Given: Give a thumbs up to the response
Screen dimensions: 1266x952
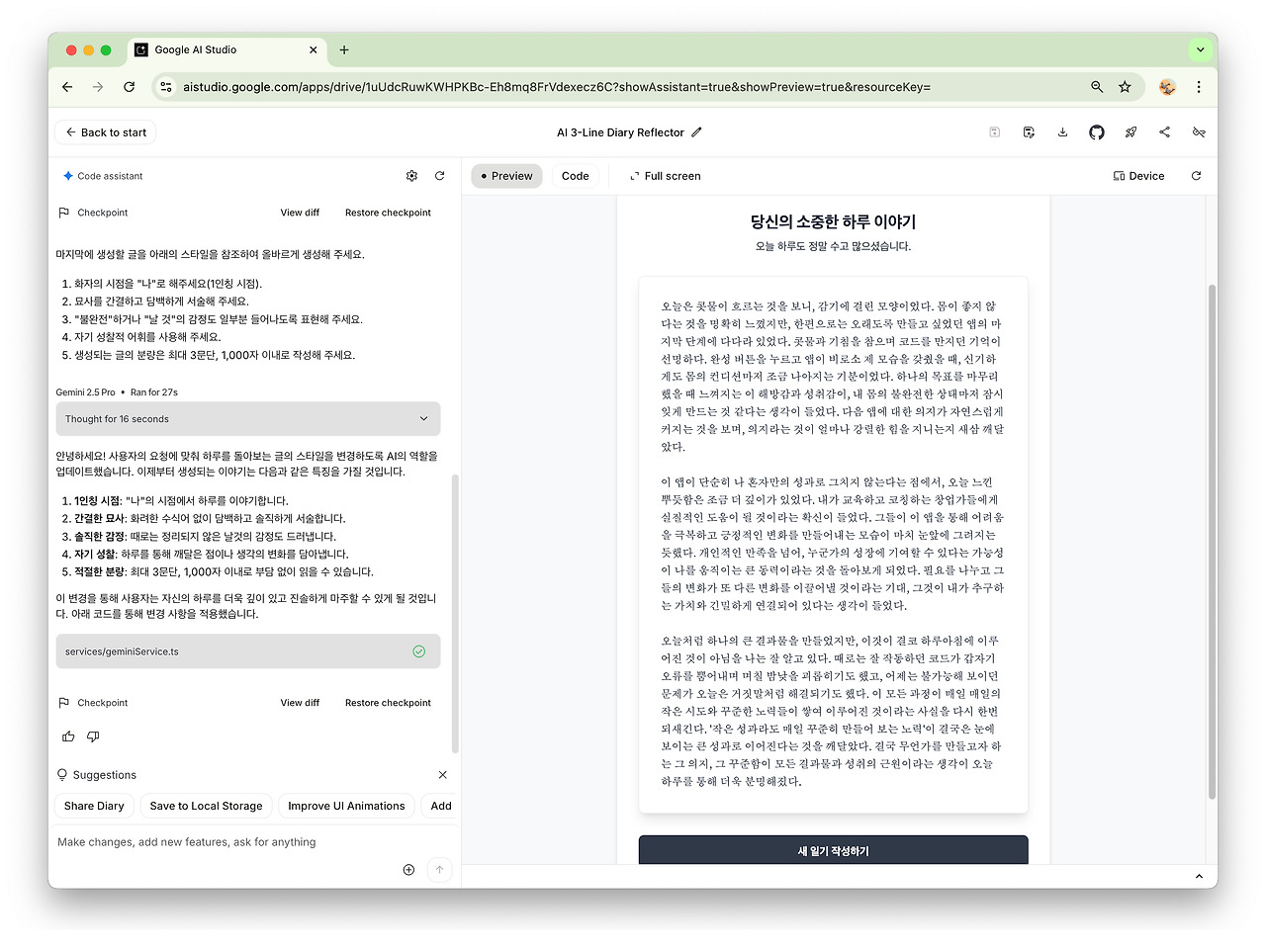Looking at the screenshot, I should [x=67, y=736].
